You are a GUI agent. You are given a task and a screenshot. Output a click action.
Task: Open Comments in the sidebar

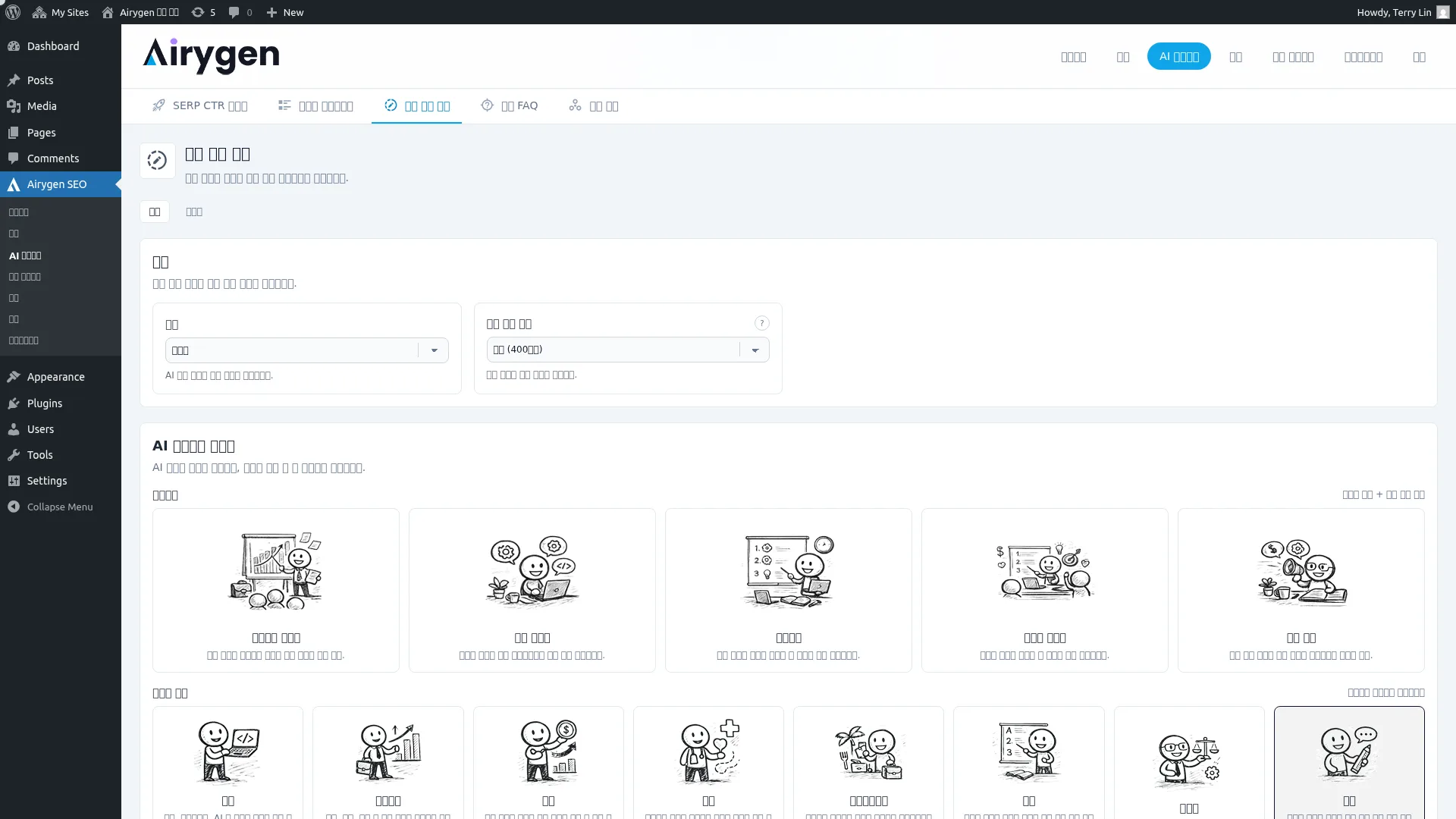[x=61, y=158]
